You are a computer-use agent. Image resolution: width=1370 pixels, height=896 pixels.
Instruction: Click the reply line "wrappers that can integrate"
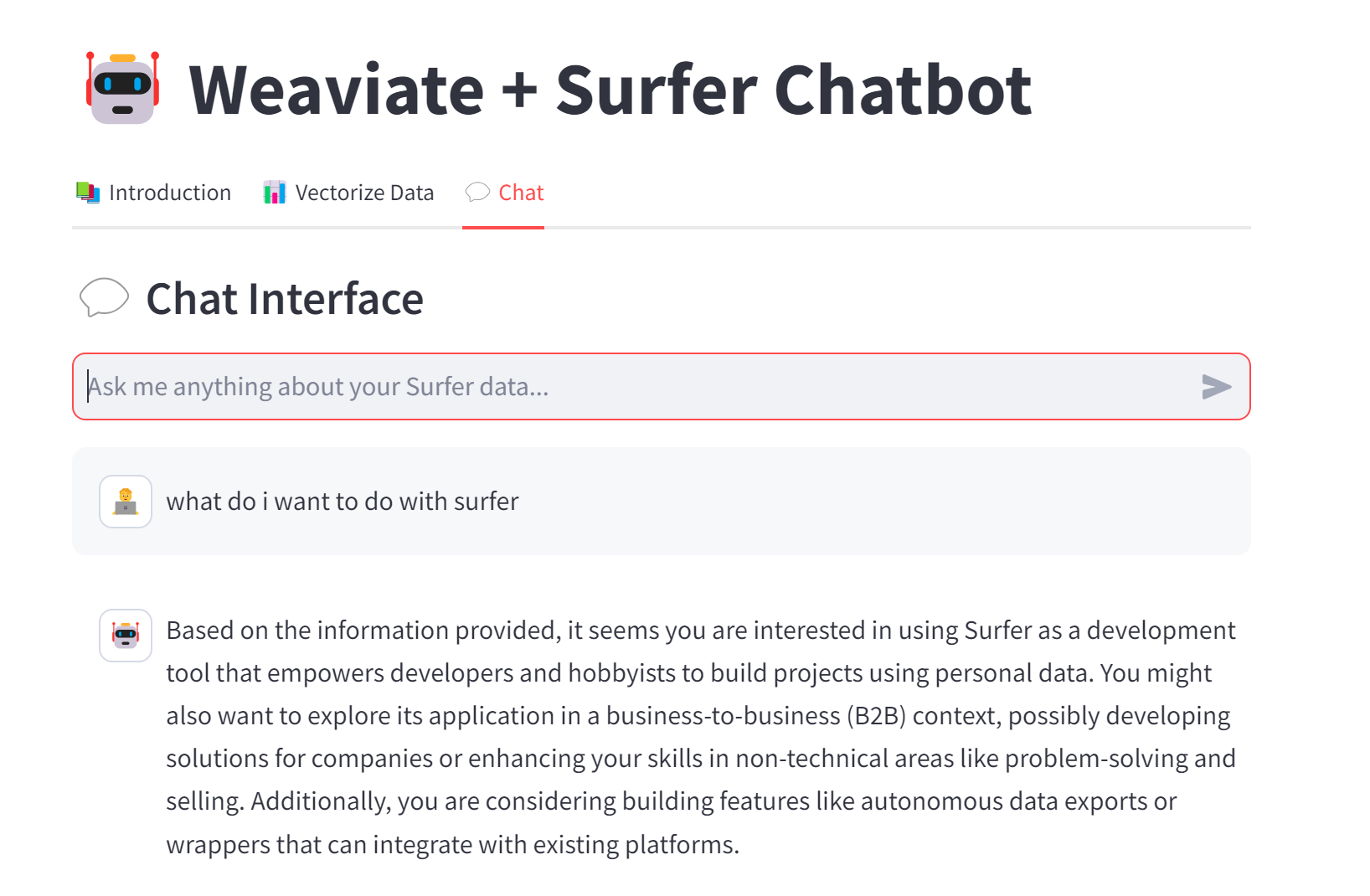pyautogui.click(x=453, y=844)
